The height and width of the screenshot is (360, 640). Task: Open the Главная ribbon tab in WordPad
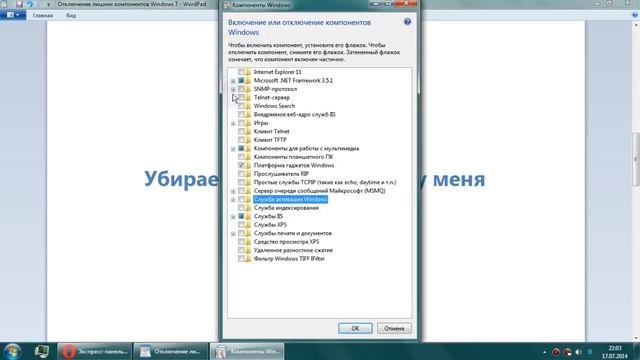click(42, 16)
